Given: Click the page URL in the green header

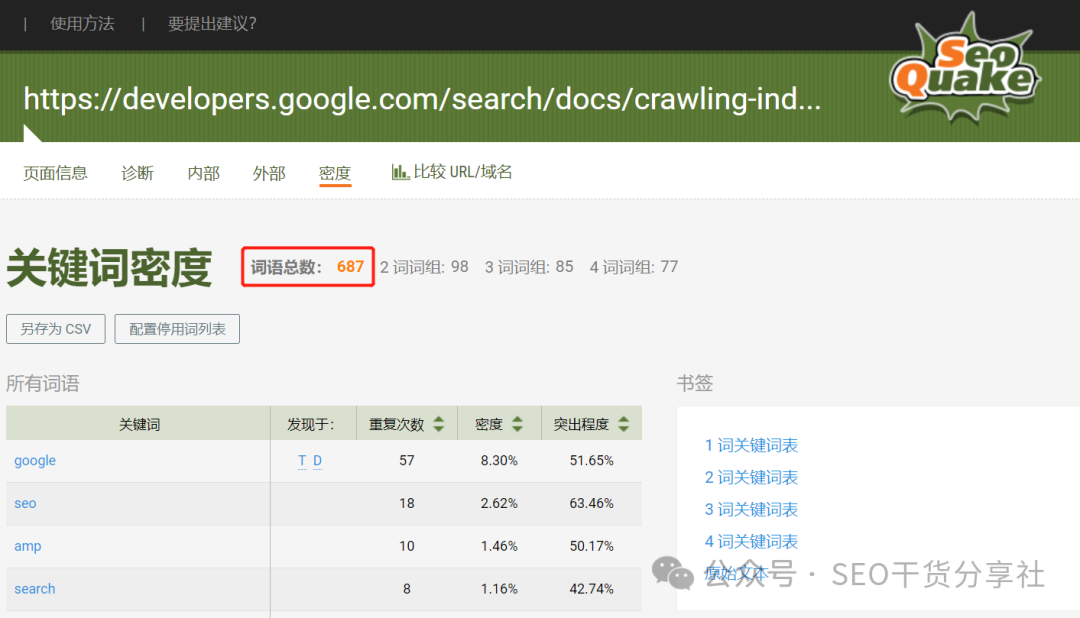Looking at the screenshot, I should [422, 99].
